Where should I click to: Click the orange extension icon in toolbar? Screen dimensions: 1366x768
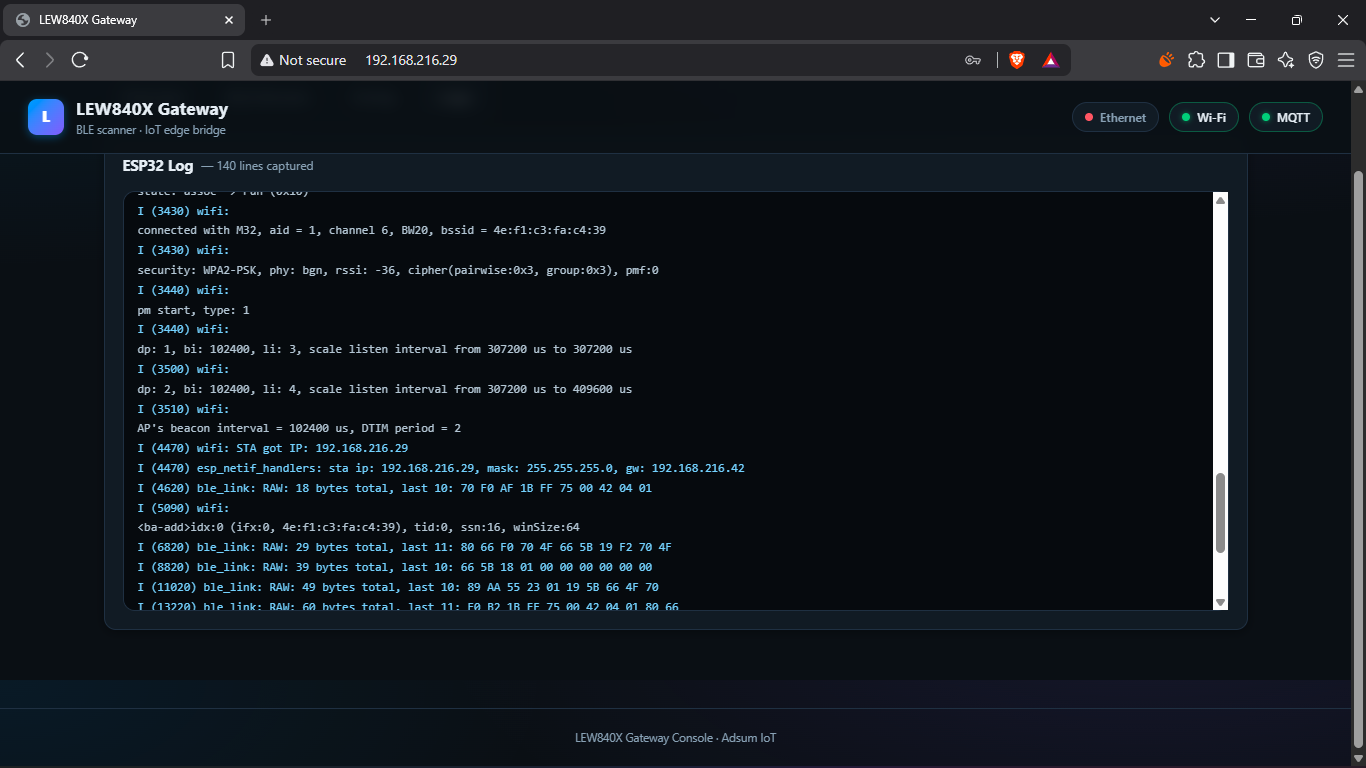coord(1166,60)
